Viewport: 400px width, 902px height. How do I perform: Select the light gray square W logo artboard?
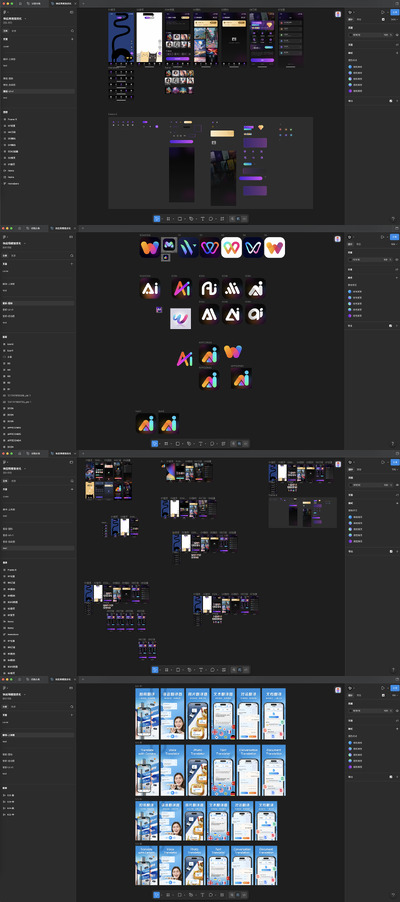tap(180, 318)
